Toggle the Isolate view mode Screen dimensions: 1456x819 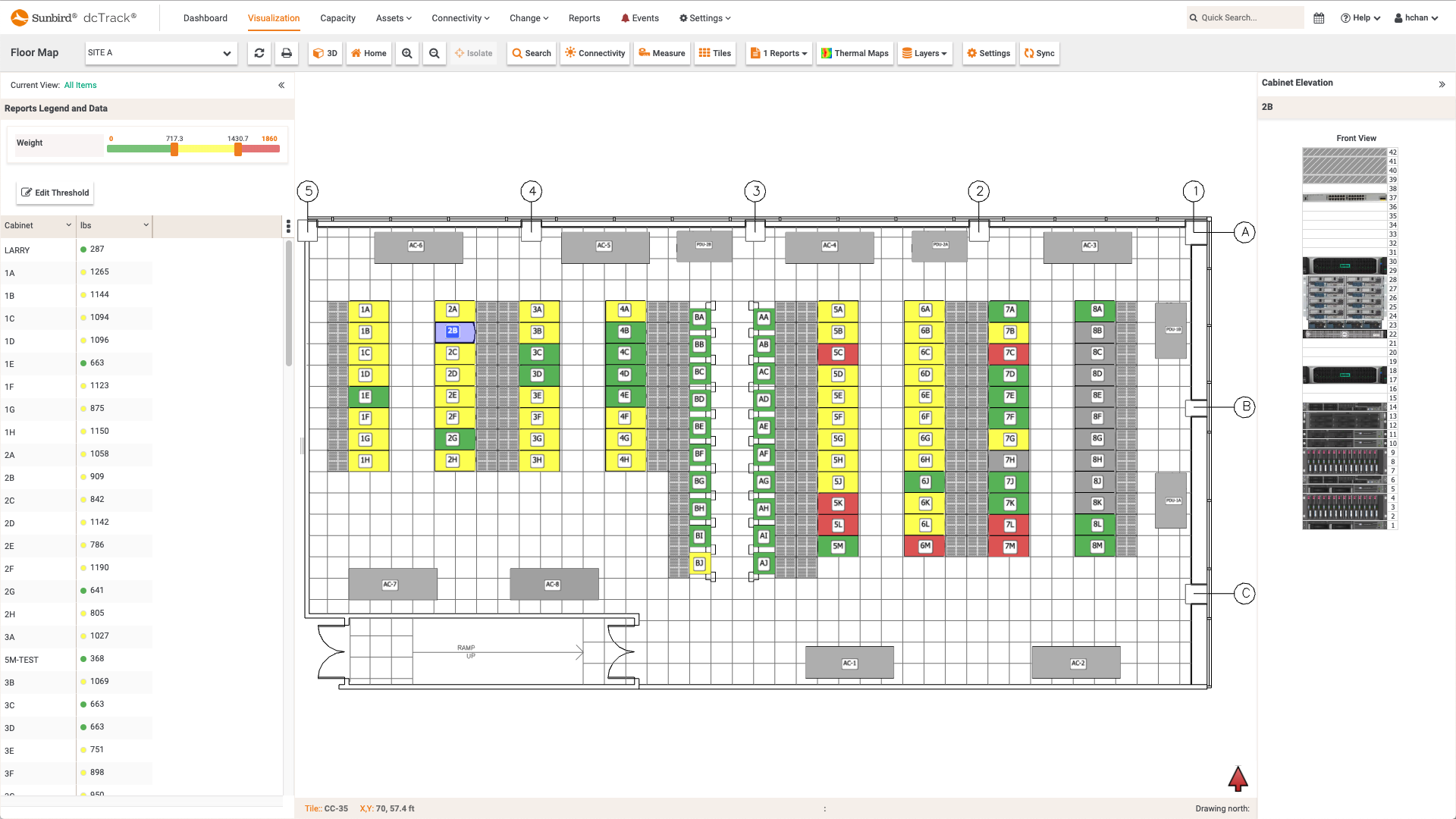click(x=474, y=53)
